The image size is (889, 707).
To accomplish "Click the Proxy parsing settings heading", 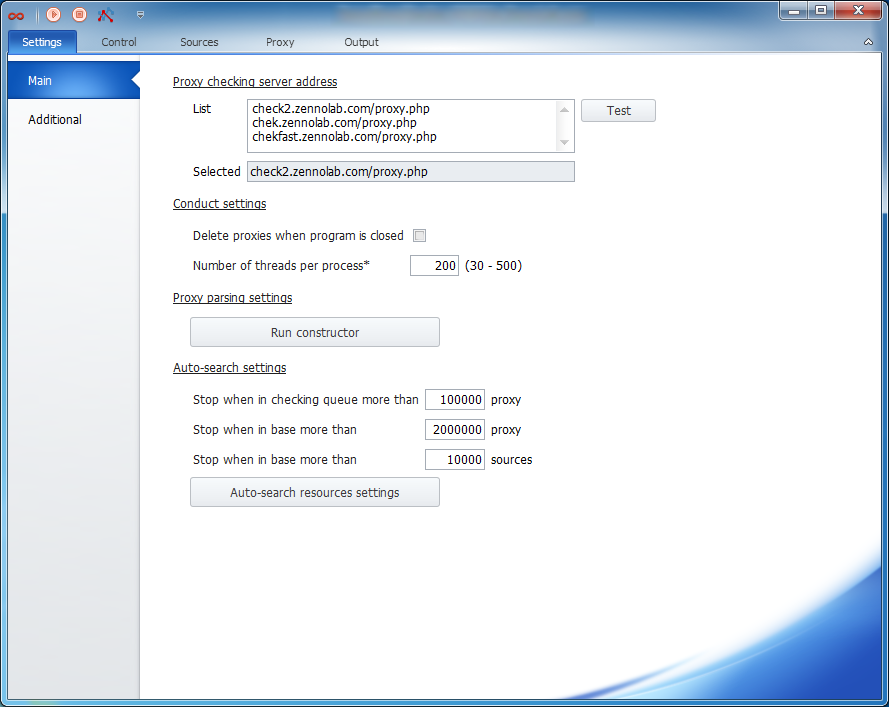I will point(232,298).
